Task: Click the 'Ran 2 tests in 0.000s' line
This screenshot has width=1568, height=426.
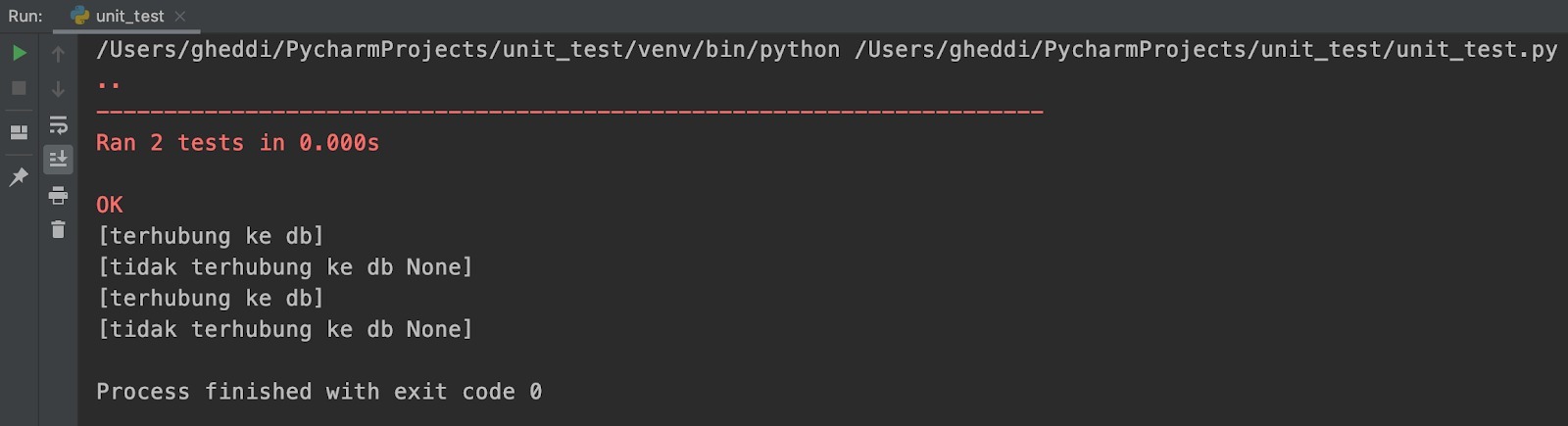Action: tap(237, 143)
